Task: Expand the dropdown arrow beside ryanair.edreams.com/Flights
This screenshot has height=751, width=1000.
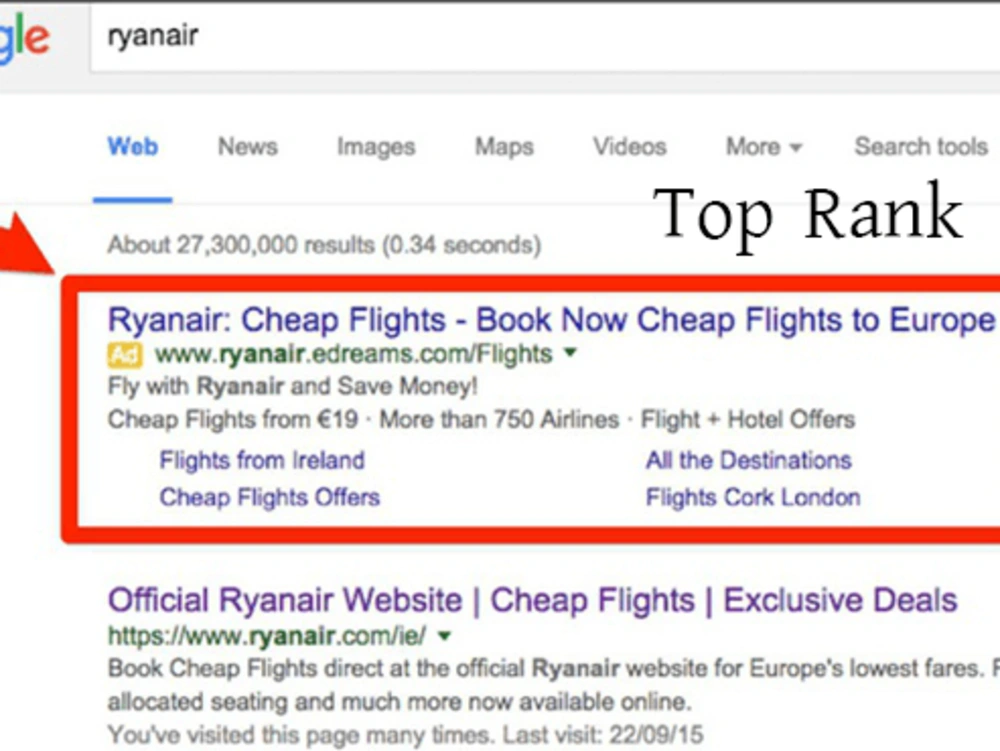Action: pyautogui.click(x=571, y=352)
